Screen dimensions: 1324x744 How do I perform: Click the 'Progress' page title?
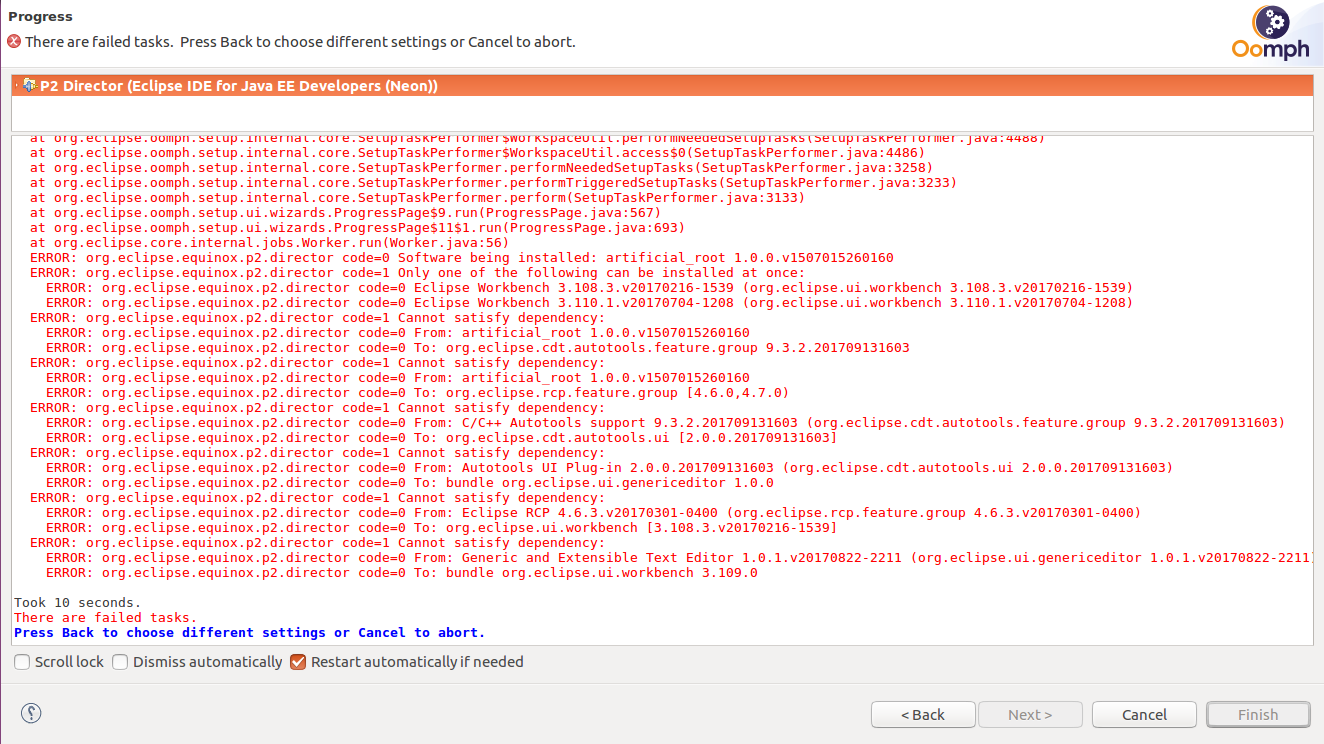40,16
